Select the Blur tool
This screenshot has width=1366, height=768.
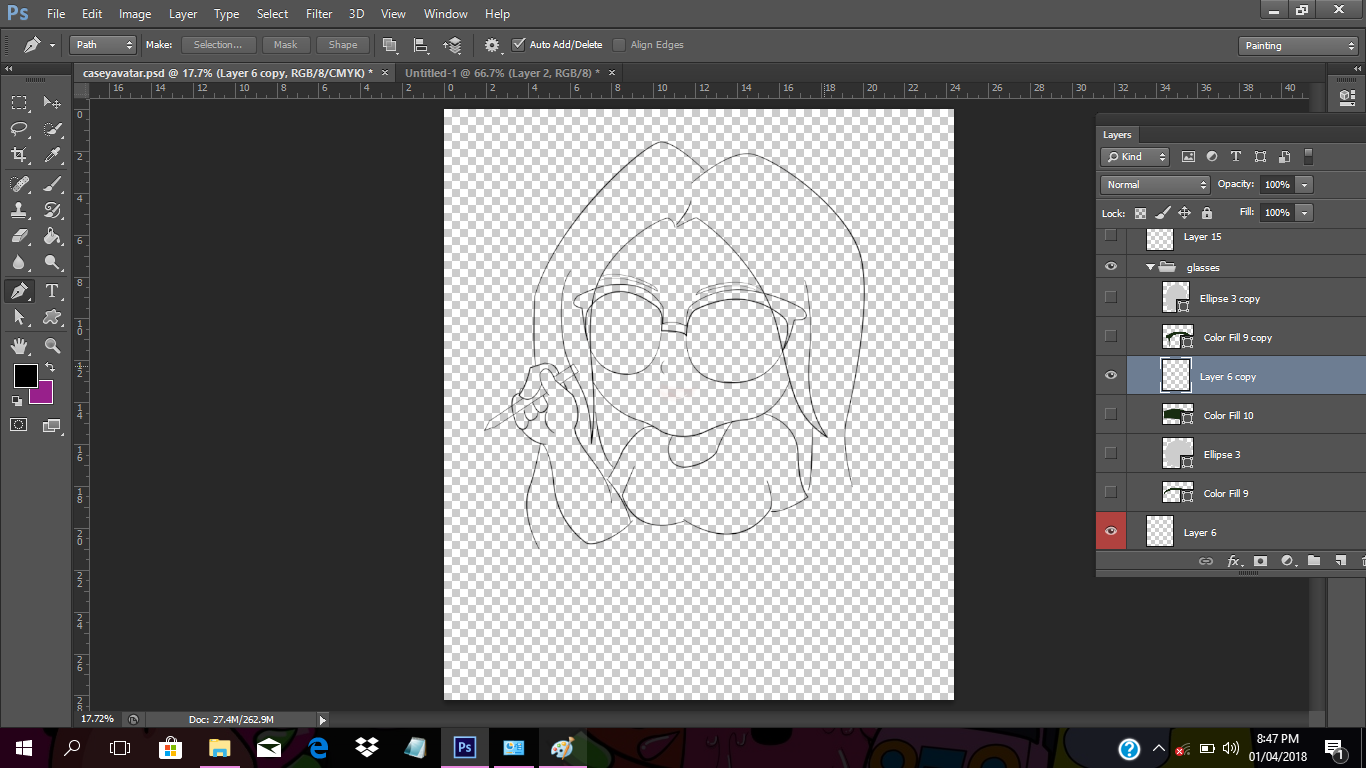tap(19, 262)
